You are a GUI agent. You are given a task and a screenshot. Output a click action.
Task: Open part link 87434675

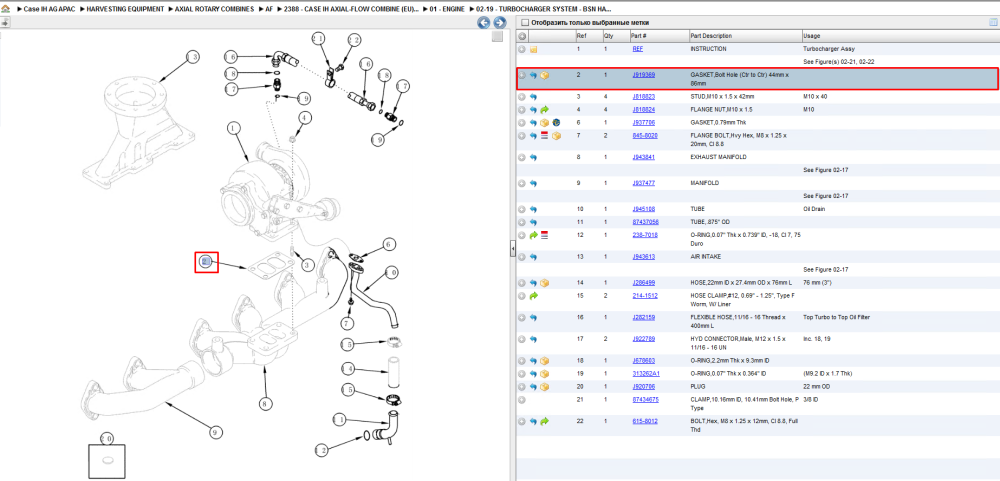point(645,400)
